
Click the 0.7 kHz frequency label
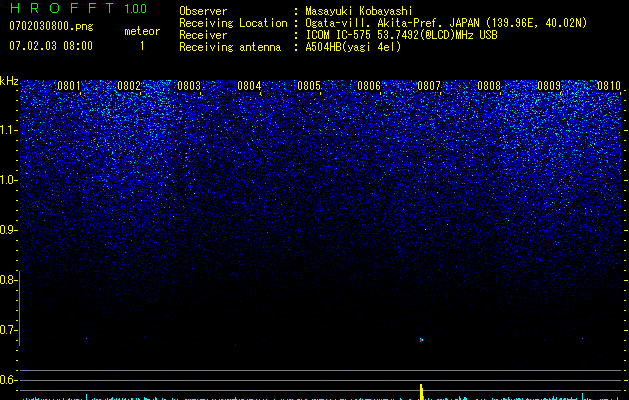(x=8, y=330)
